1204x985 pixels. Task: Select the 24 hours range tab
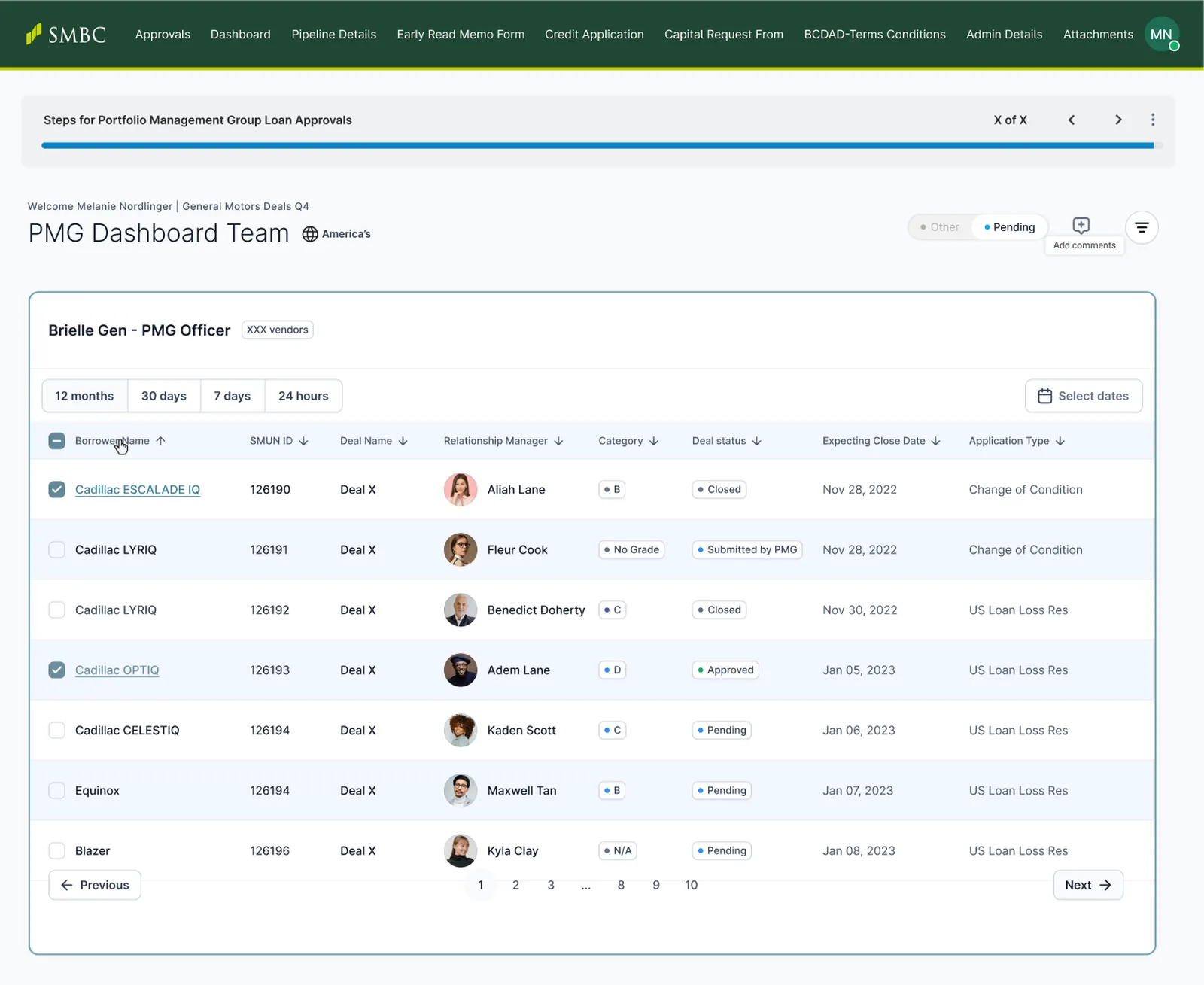pos(303,396)
